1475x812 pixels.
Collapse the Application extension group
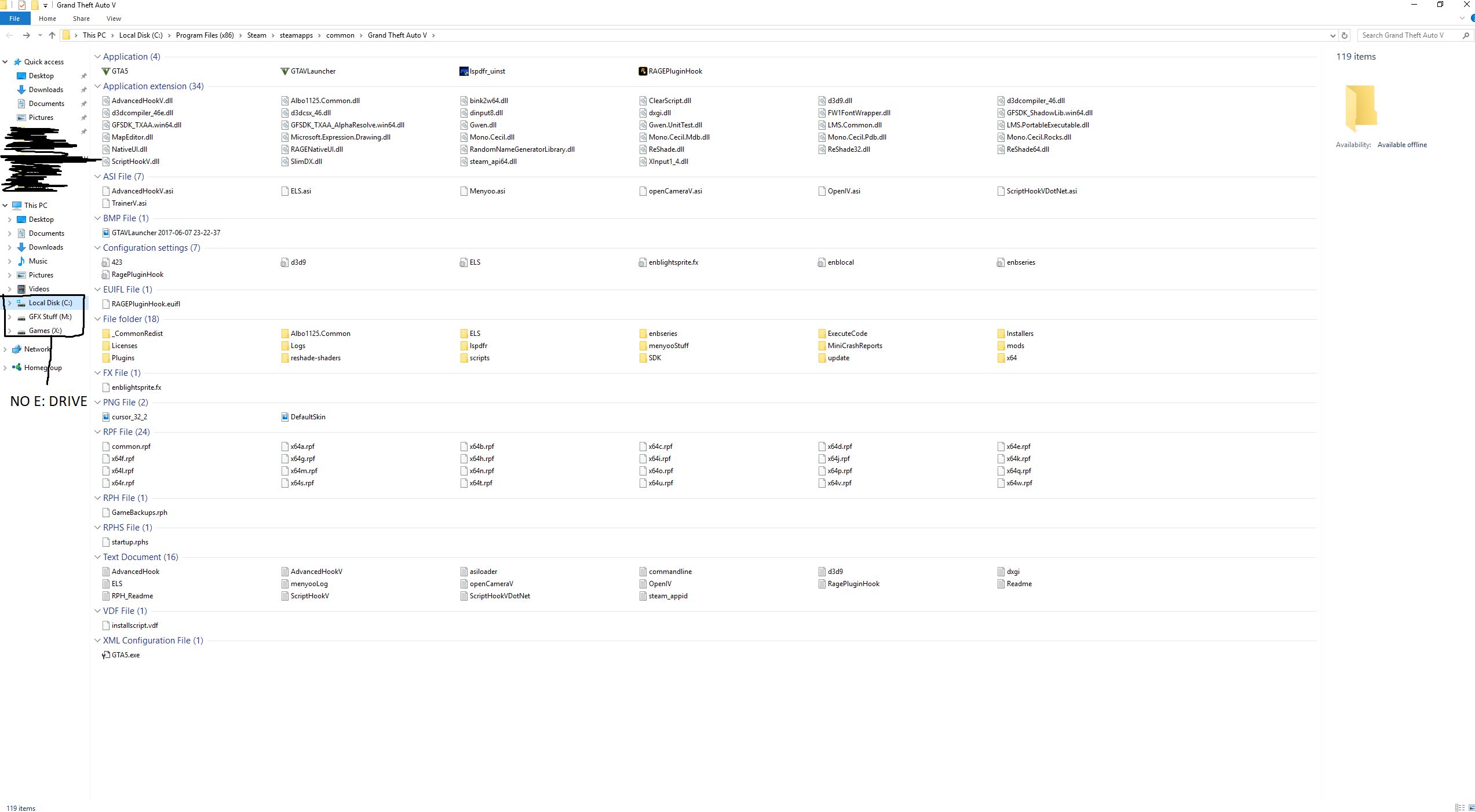click(x=97, y=86)
